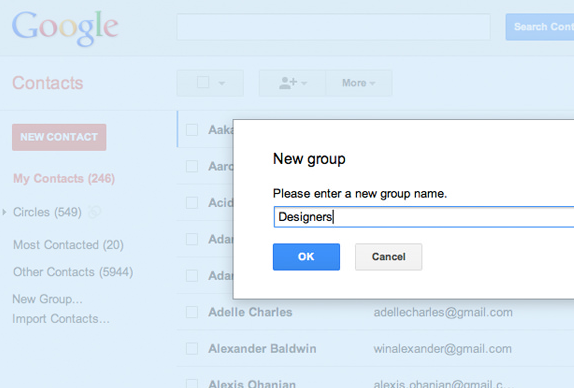The height and width of the screenshot is (388, 574).
Task: Open Contacts app switcher heading
Action: coord(48,83)
